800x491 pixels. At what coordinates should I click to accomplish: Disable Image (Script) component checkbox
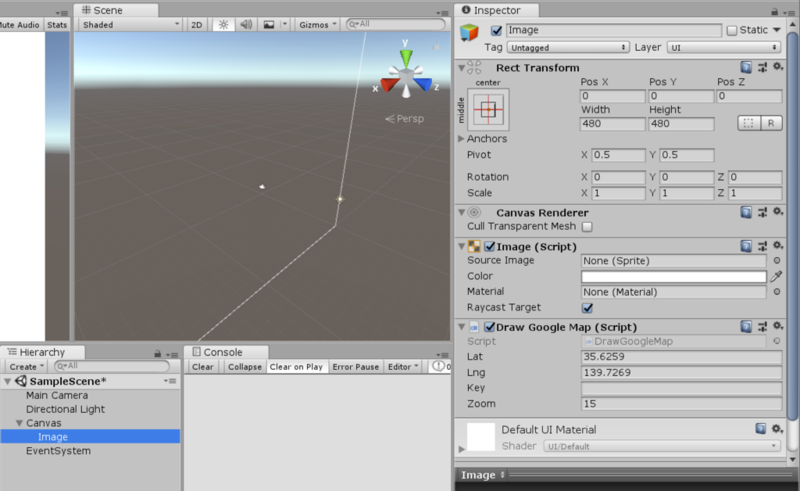(x=490, y=247)
